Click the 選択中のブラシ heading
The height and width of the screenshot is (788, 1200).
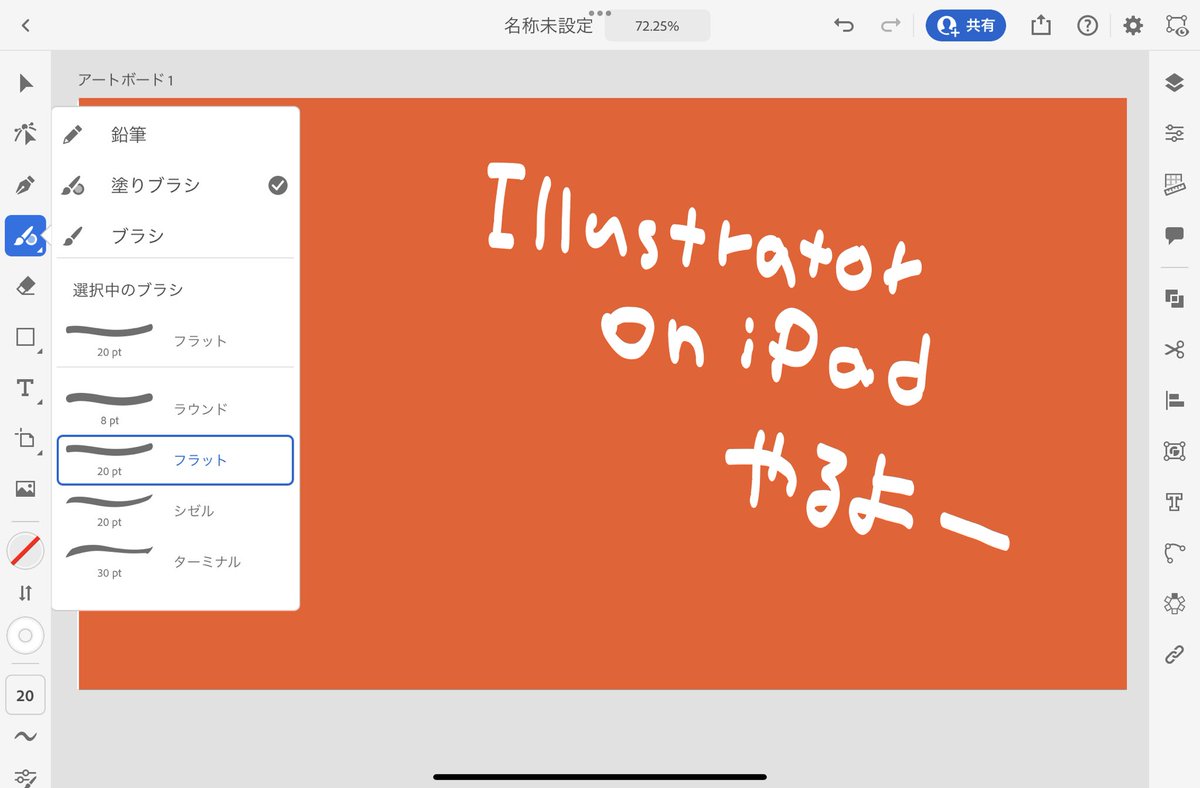click(128, 290)
